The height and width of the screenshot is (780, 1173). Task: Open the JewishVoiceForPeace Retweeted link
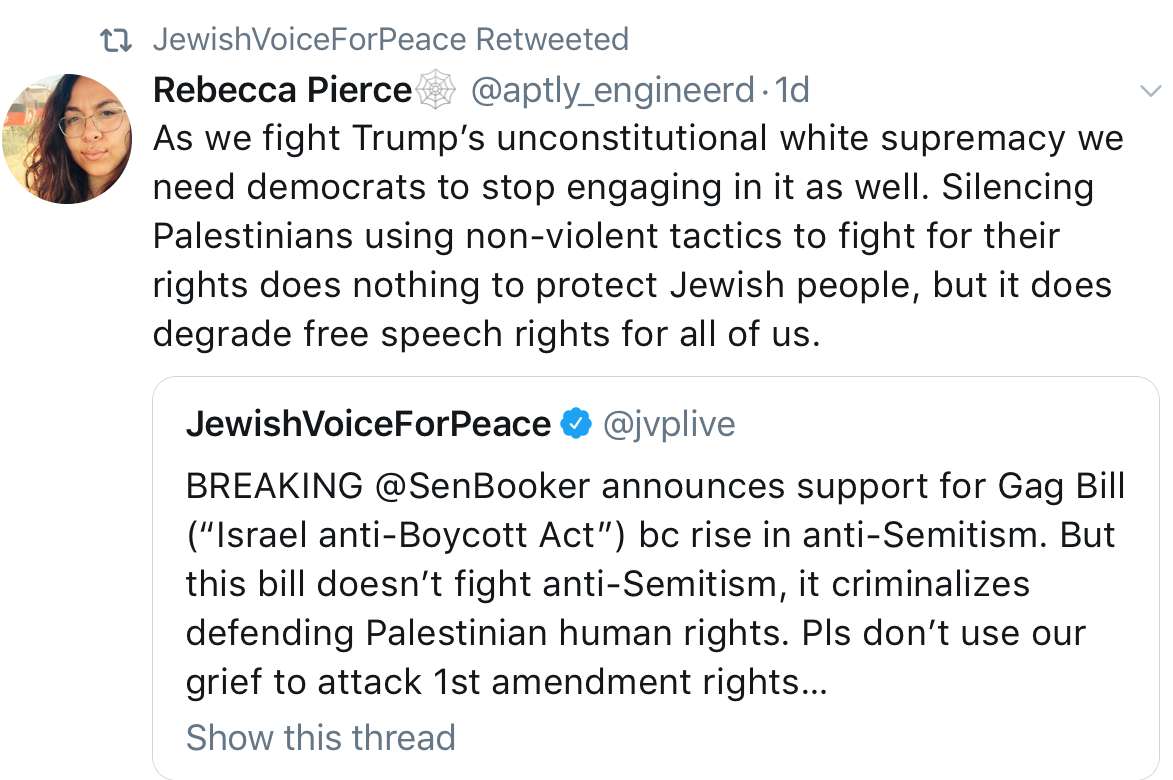point(391,40)
